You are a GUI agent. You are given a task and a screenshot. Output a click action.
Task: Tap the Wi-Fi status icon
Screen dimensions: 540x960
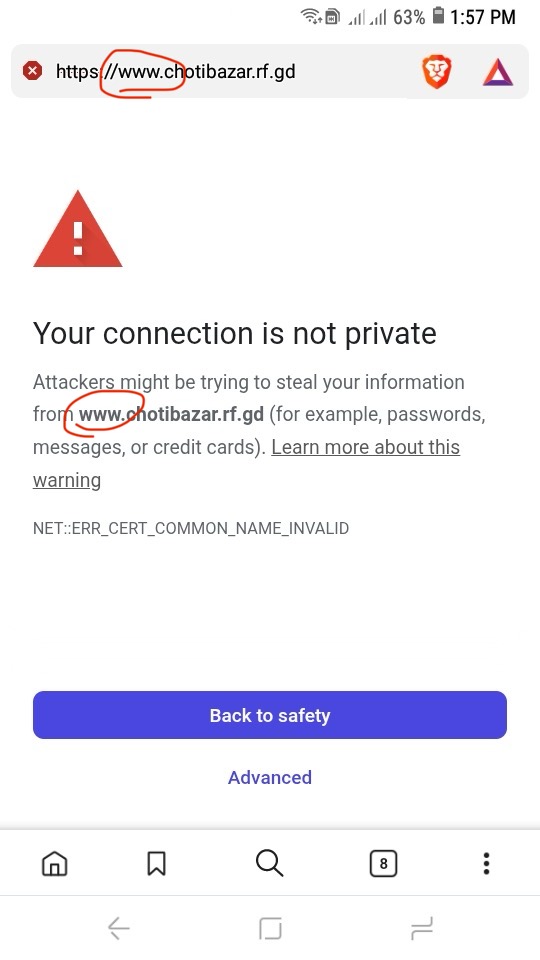pos(312,17)
